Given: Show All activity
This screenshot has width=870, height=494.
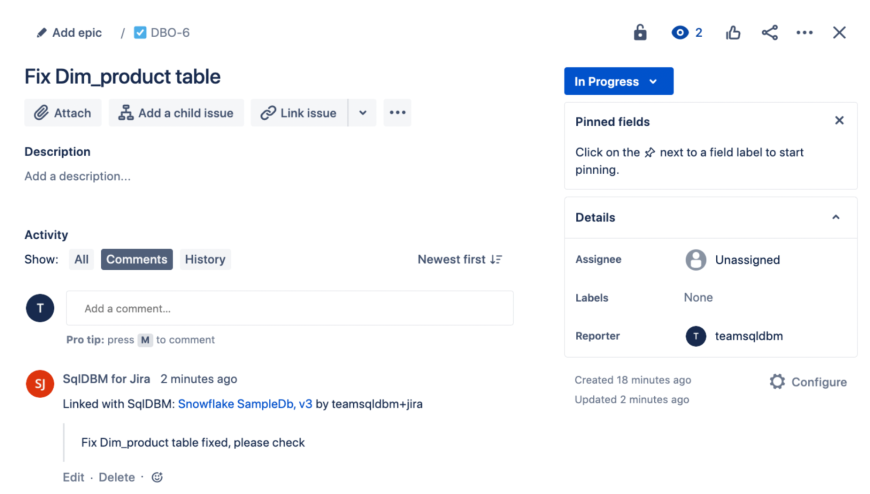Looking at the screenshot, I should point(81,259).
